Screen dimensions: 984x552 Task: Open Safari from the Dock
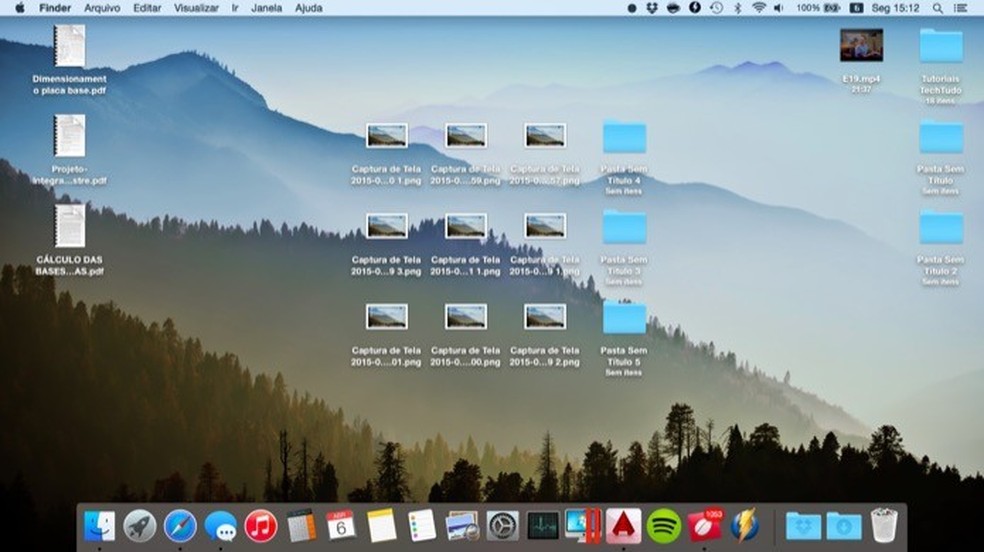tap(180, 525)
